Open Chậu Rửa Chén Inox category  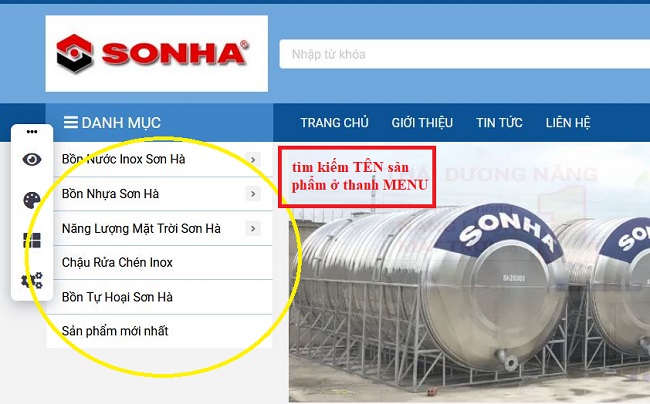[117, 262]
